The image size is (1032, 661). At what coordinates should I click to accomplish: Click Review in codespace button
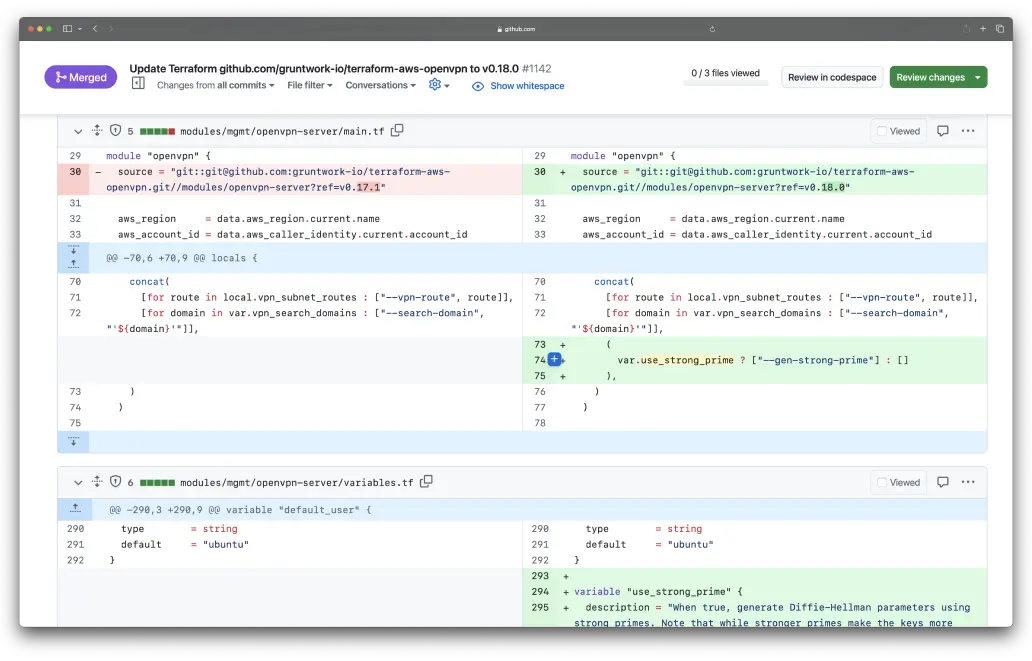pyautogui.click(x=831, y=77)
